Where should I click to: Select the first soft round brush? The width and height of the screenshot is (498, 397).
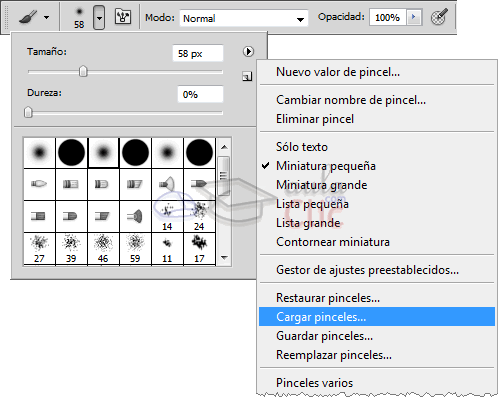pos(39,153)
